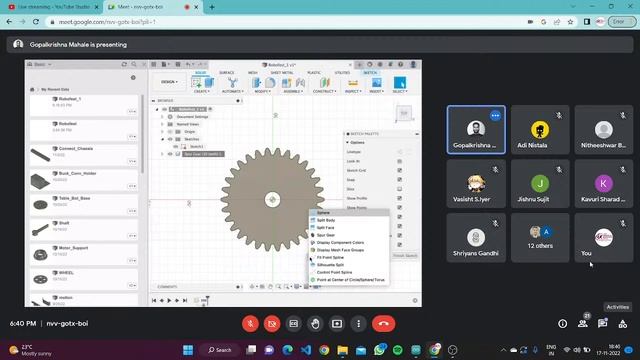The width and height of the screenshot is (640, 360).
Task: Show everyone people panel icon
Action: tap(582, 324)
